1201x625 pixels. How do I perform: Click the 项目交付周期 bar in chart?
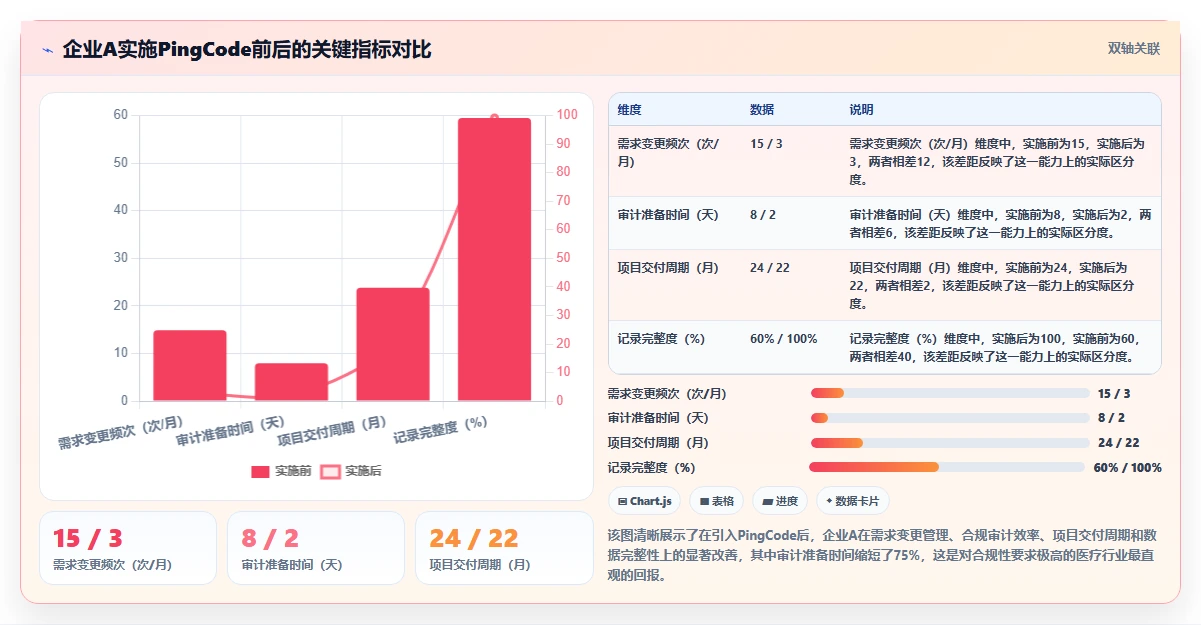coord(393,344)
